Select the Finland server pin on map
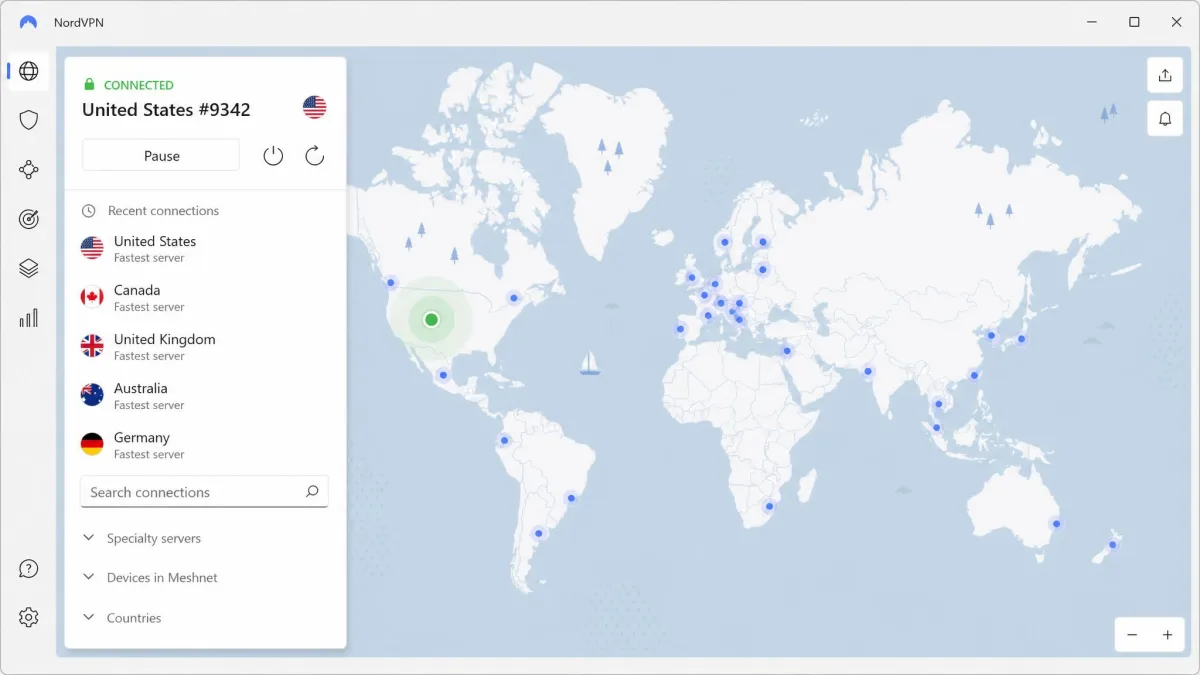Screen dimensions: 1200x675 coord(763,241)
